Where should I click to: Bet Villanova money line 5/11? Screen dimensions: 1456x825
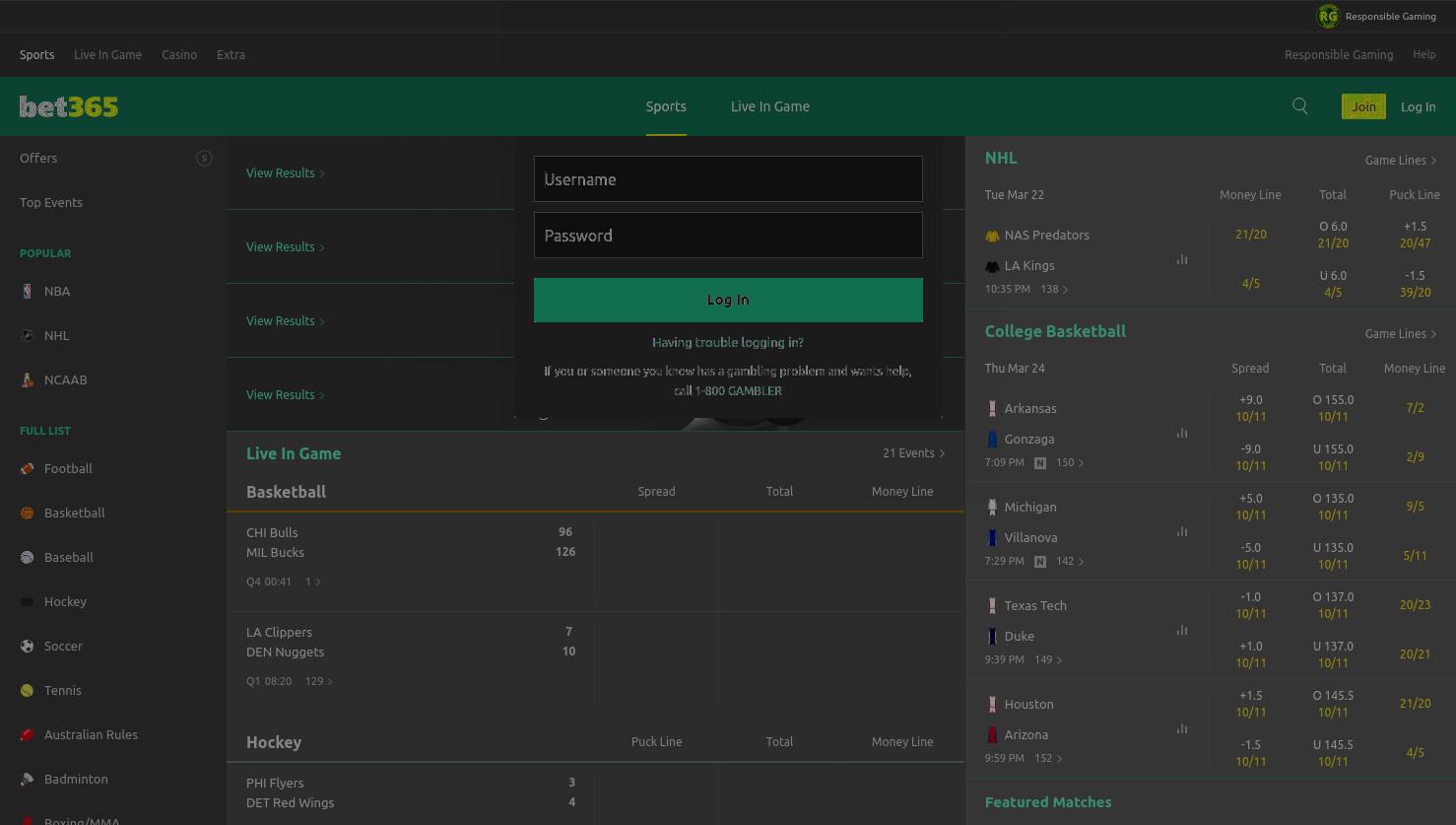coord(1415,556)
